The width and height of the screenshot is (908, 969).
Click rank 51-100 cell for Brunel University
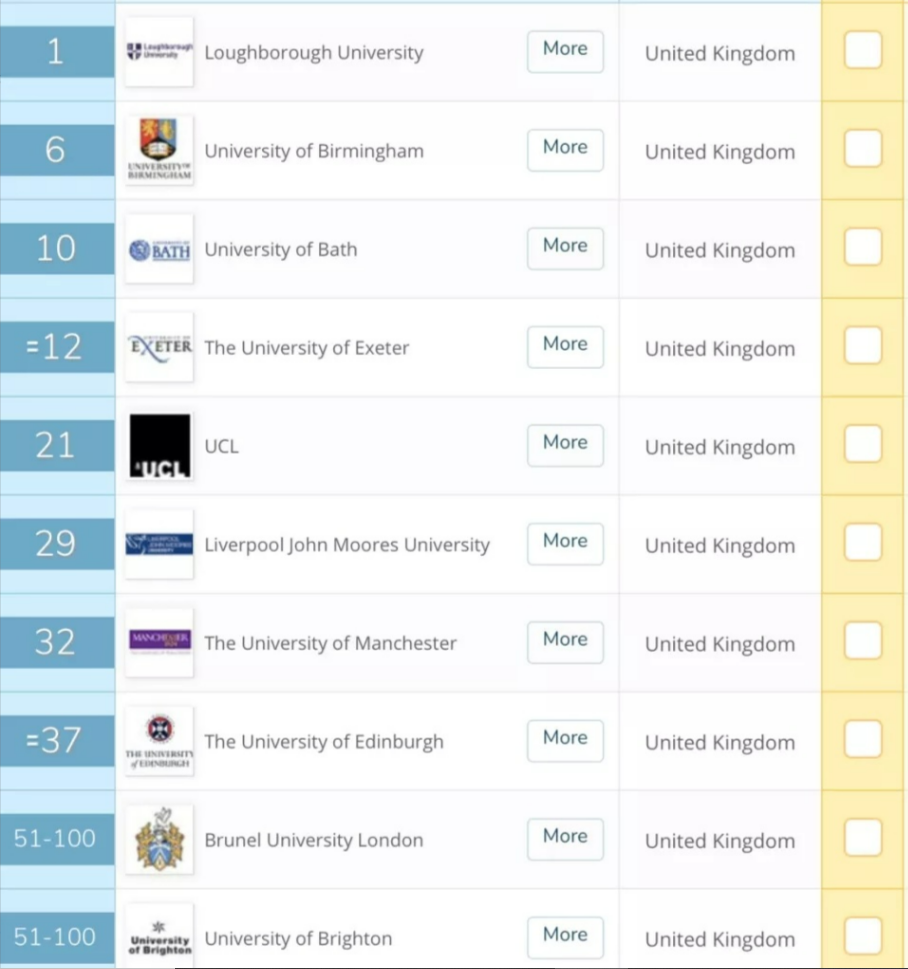click(56, 839)
